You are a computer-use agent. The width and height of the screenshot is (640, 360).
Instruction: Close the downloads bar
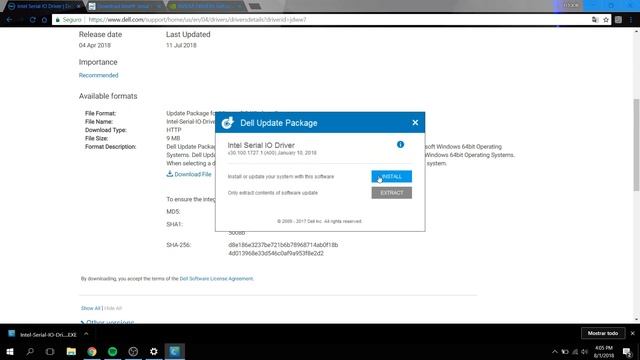point(633,333)
